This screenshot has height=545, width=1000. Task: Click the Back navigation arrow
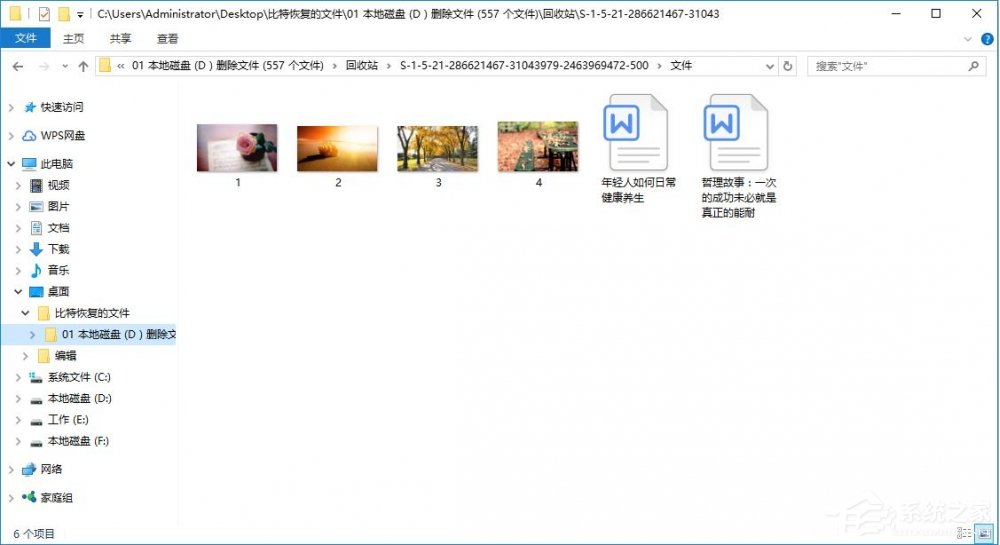coord(17,66)
